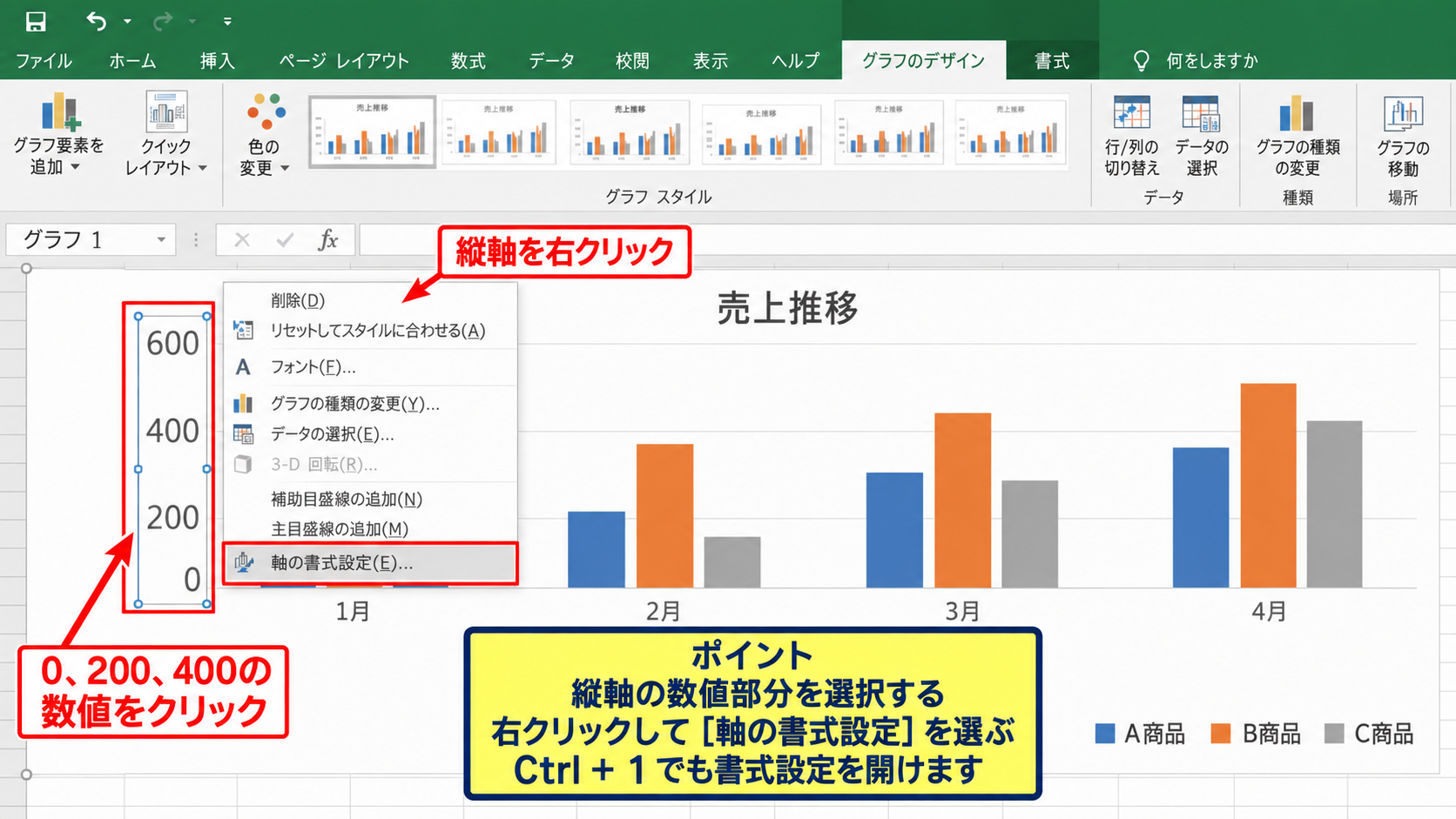Screen dimensions: 1456x819
Task: Open クイック レイアウト dropdown
Action: tap(165, 134)
